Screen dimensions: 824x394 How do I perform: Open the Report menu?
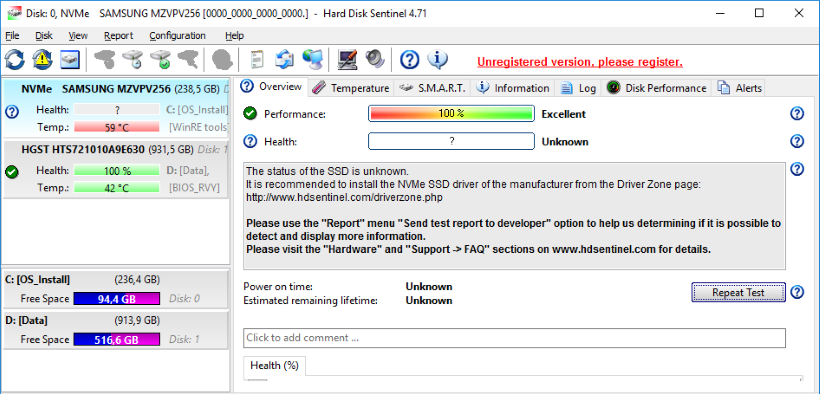[118, 36]
